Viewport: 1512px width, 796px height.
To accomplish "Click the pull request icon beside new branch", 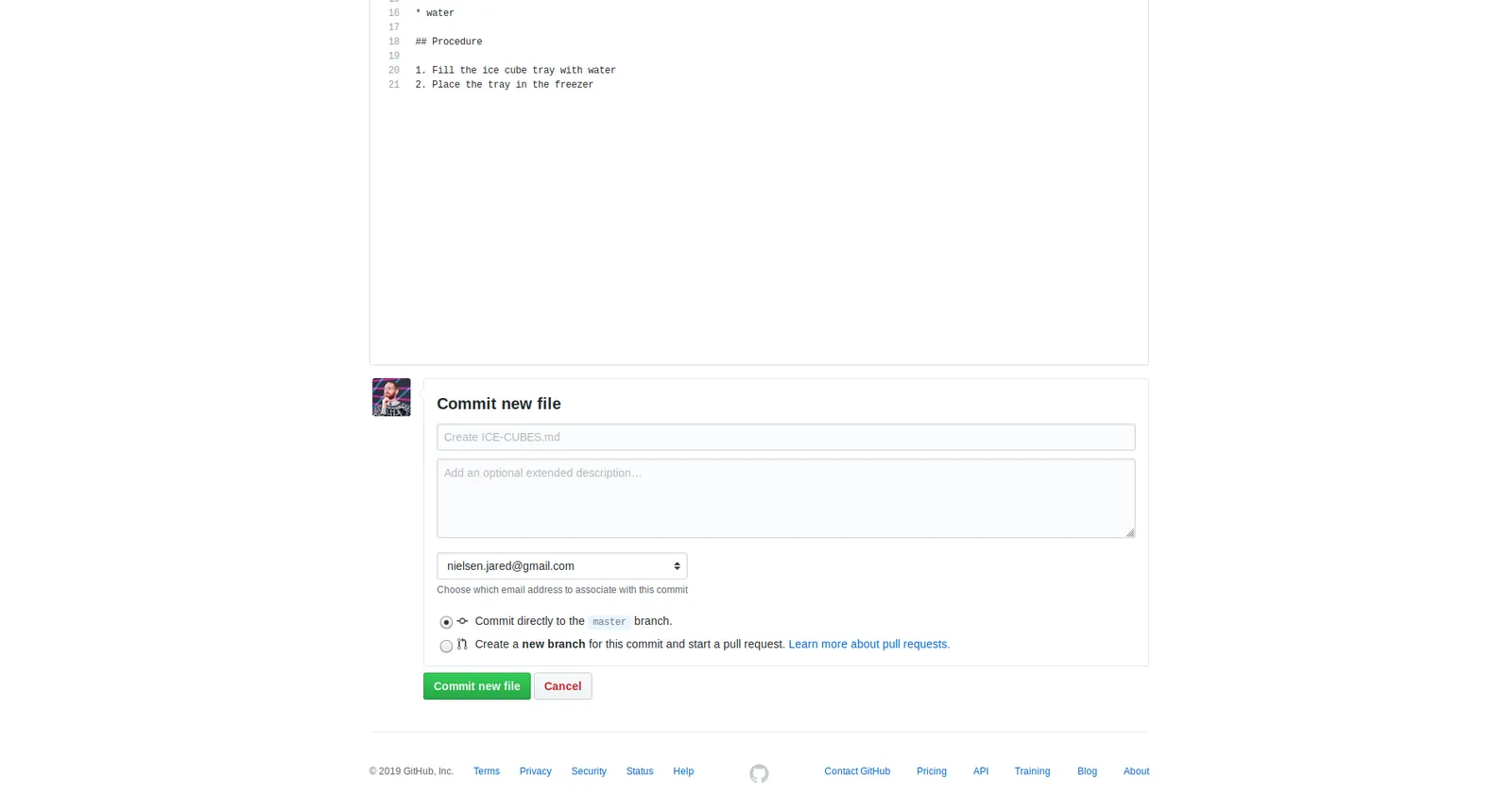I will [x=462, y=644].
